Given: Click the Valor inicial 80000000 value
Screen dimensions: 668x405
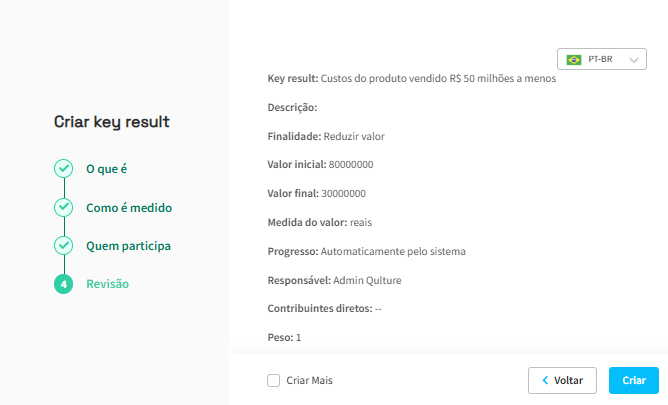Looking at the screenshot, I should coord(351,164).
